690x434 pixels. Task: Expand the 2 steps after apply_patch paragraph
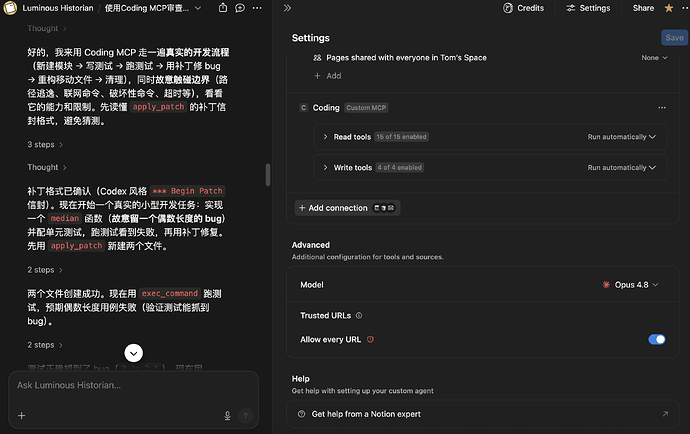coord(45,270)
